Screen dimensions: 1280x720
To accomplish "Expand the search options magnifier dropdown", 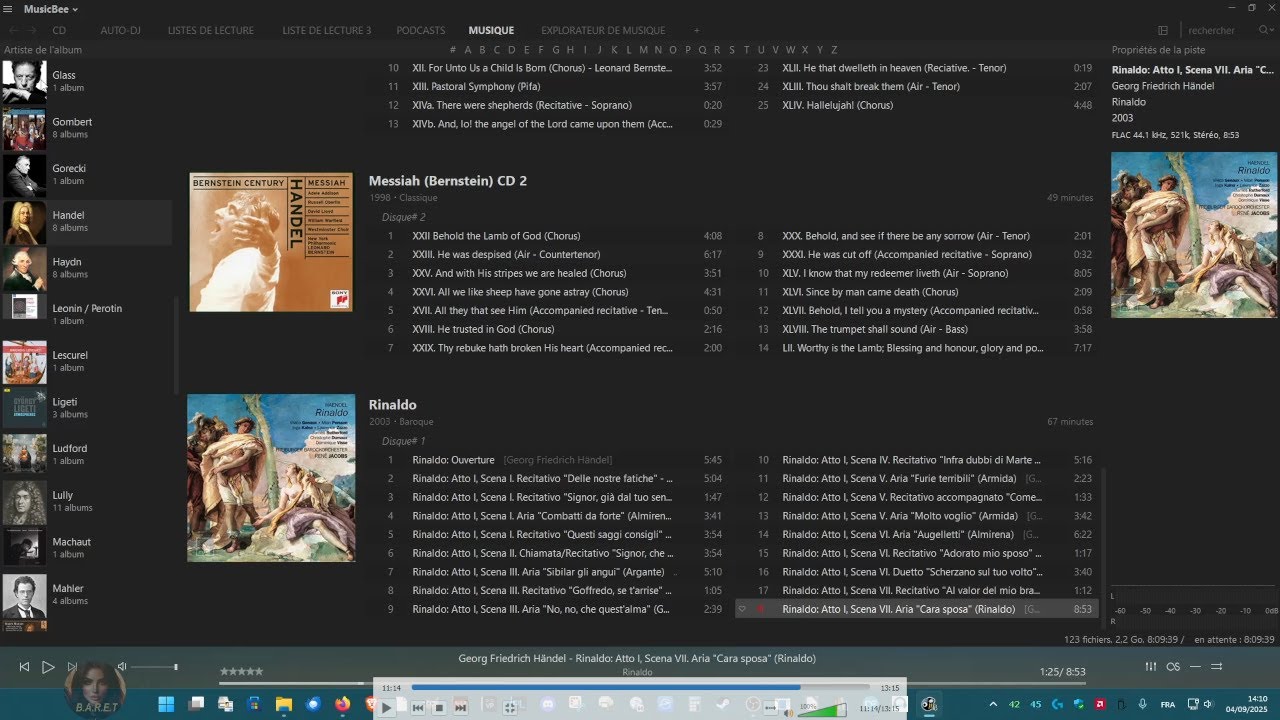I will (x=1266, y=31).
